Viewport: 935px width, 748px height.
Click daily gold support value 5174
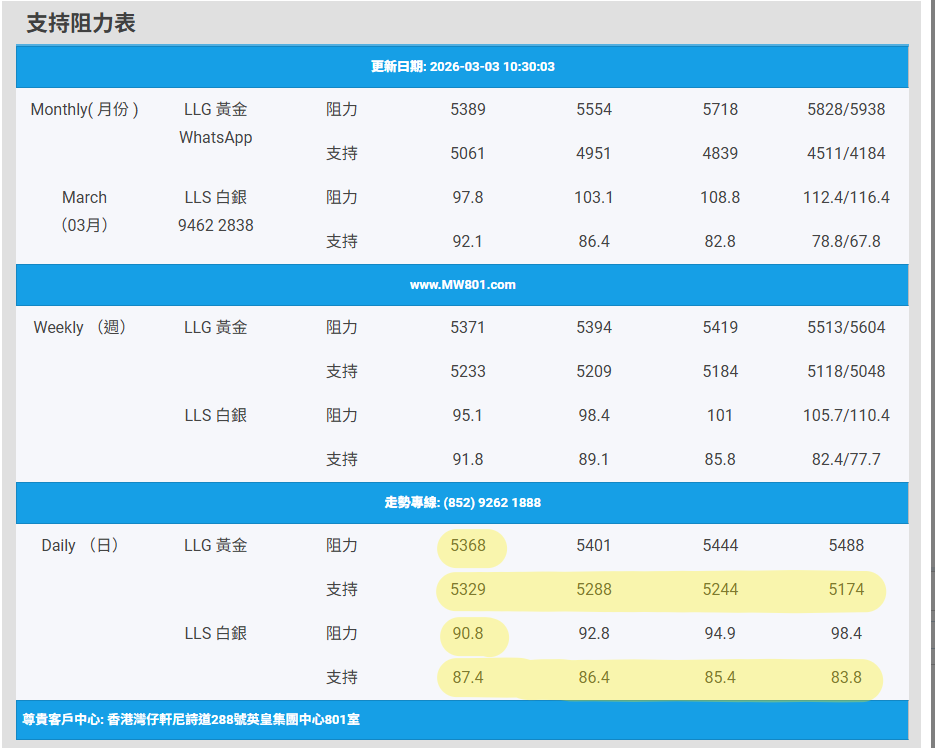[x=846, y=590]
